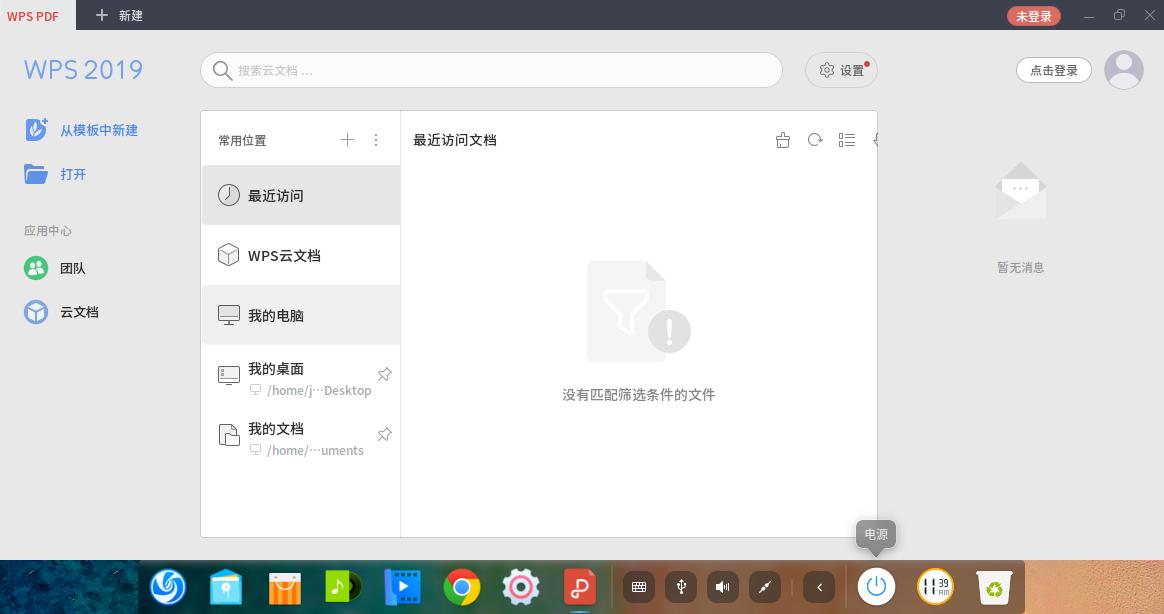This screenshot has width=1164, height=614.
Task: Adjust volume via the speaker tray icon
Action: [x=722, y=587]
